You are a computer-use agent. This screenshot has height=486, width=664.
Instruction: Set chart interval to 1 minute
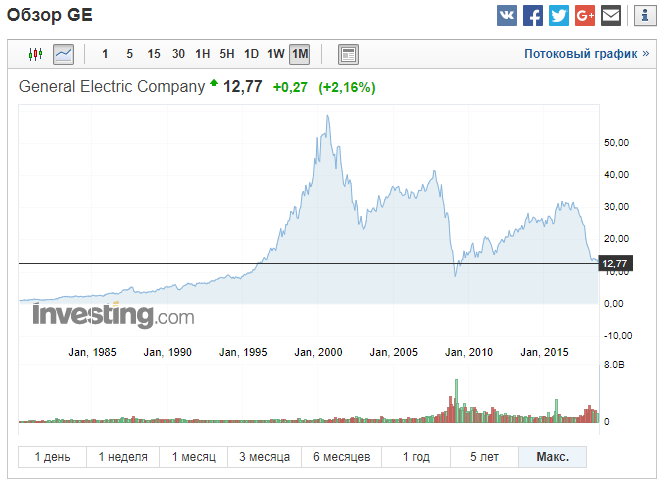pyautogui.click(x=105, y=54)
